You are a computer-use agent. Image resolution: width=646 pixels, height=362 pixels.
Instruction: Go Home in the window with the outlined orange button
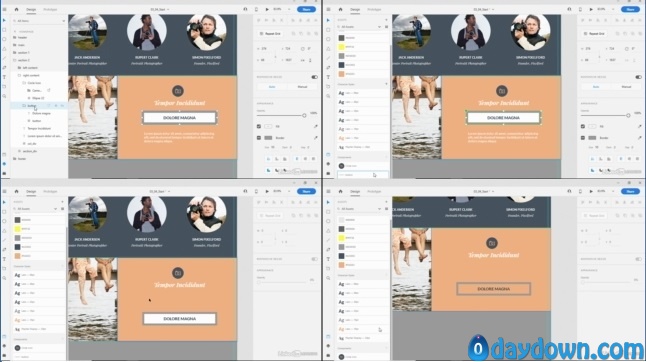[340, 191]
